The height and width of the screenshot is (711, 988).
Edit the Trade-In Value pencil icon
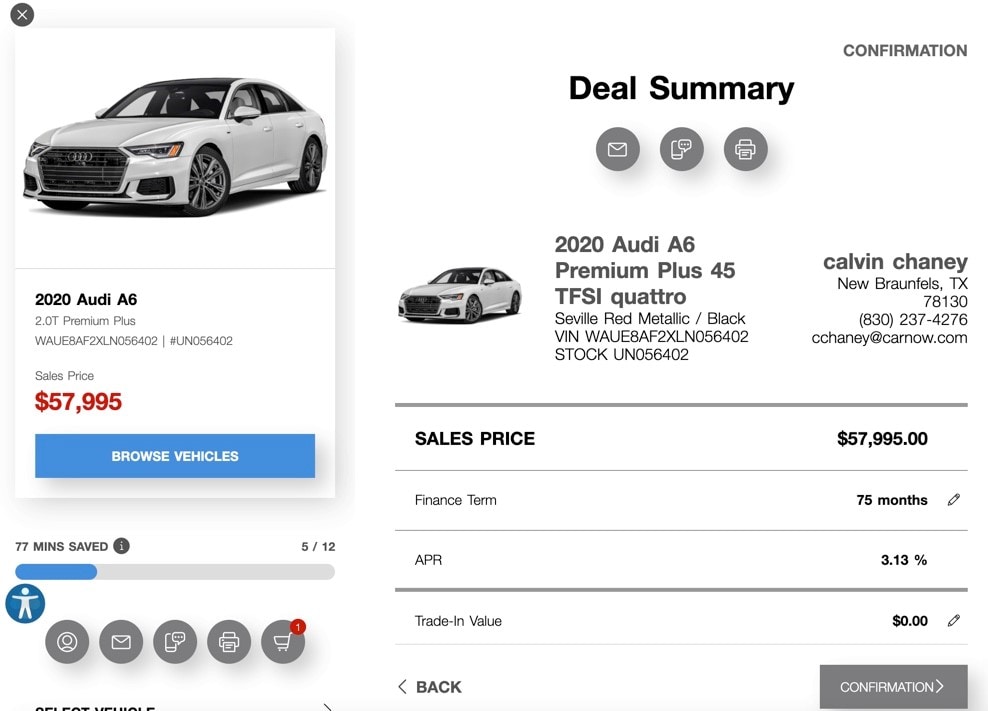click(953, 621)
